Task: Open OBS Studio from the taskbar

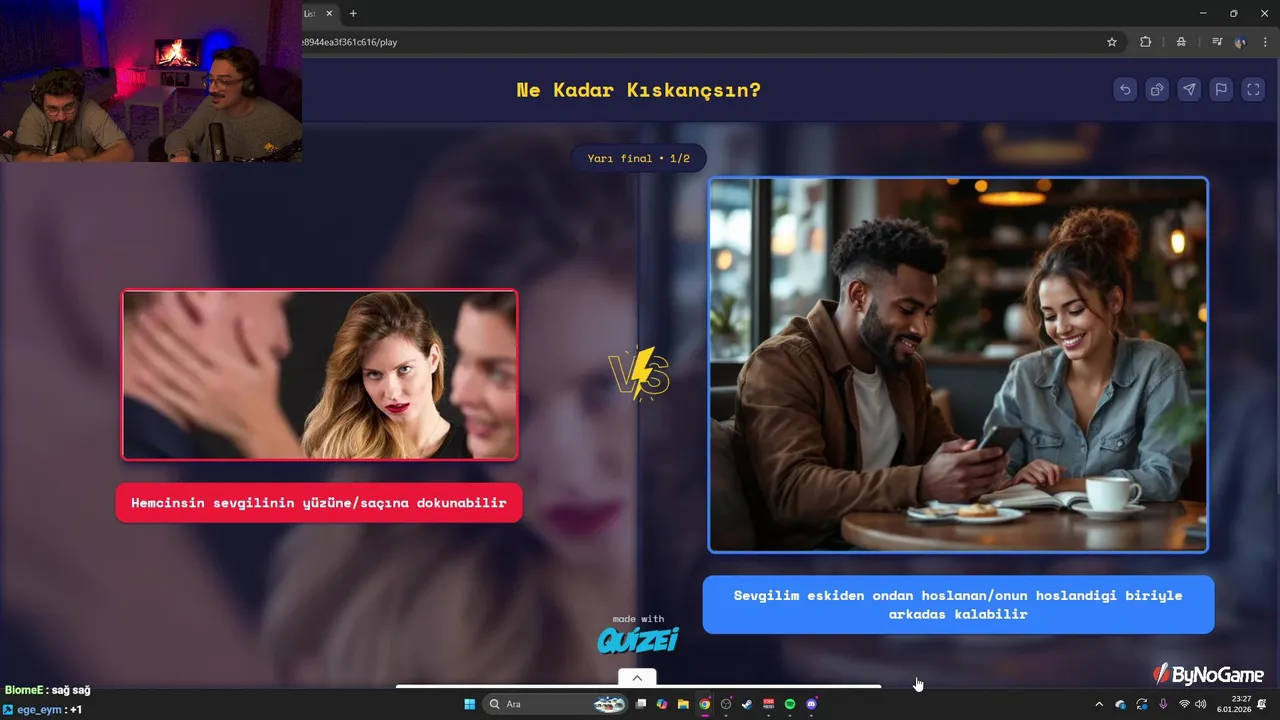Action: [726, 704]
